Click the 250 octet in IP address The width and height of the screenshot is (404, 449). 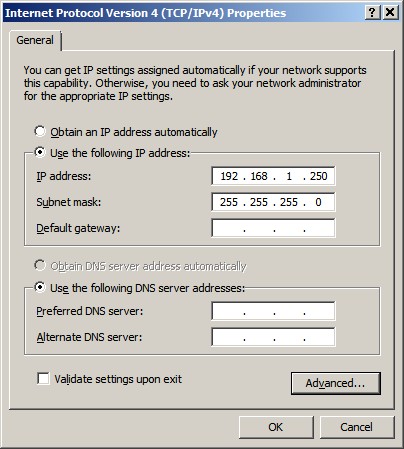tap(319, 176)
